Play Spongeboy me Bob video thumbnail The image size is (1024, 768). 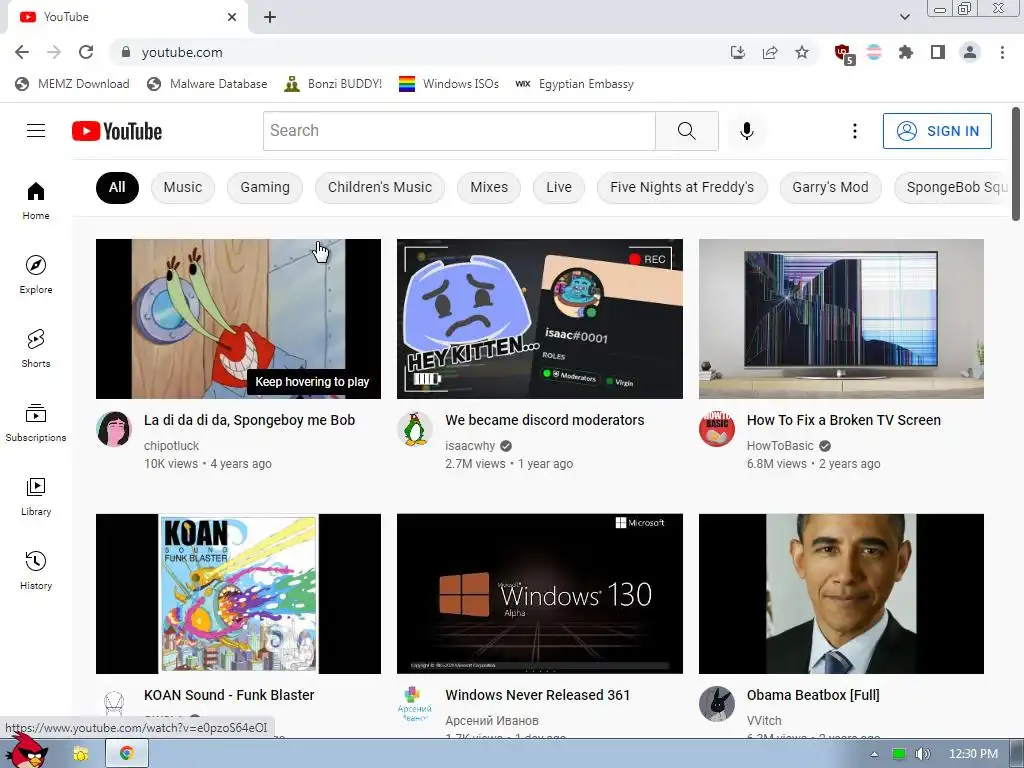238,319
